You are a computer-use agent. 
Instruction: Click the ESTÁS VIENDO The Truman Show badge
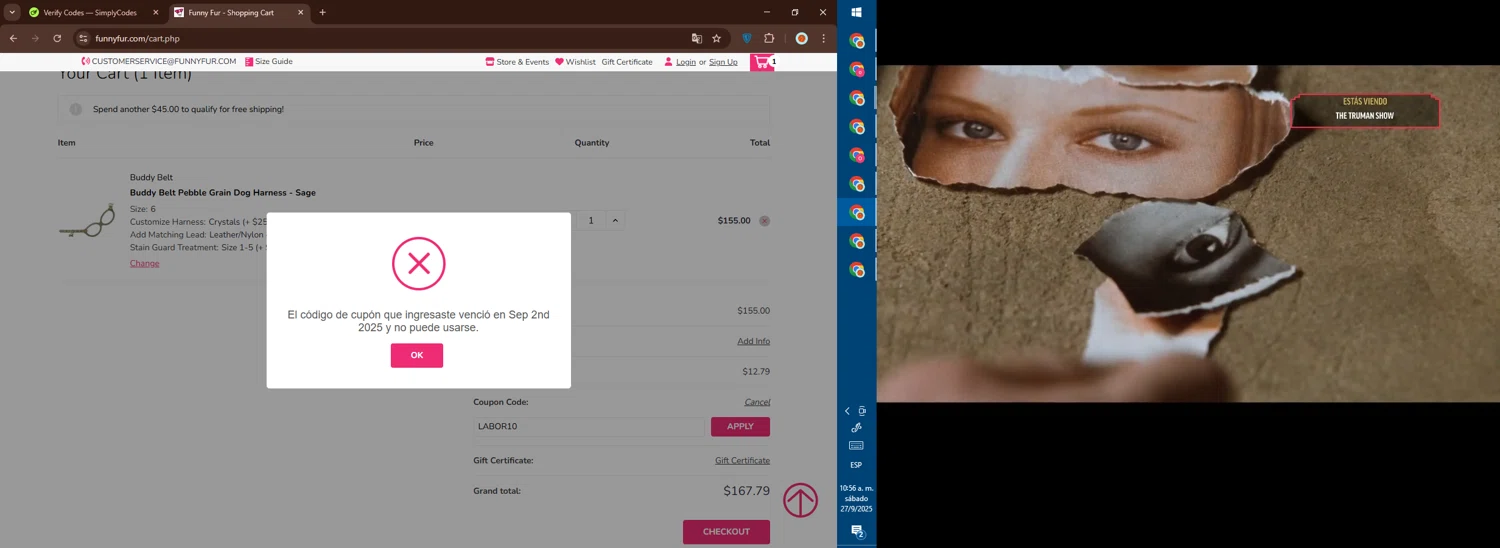[x=1365, y=110]
